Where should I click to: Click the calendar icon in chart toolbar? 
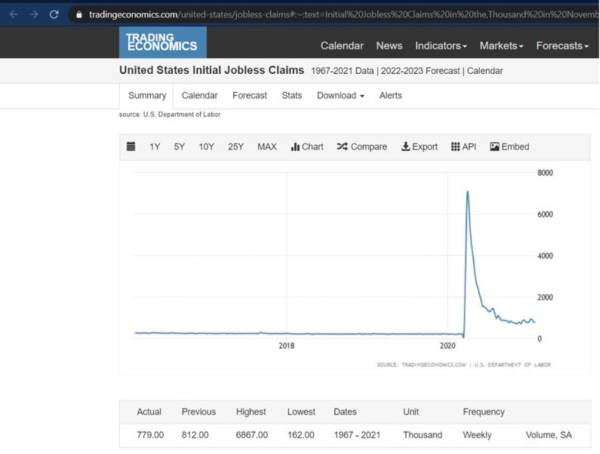tap(131, 147)
